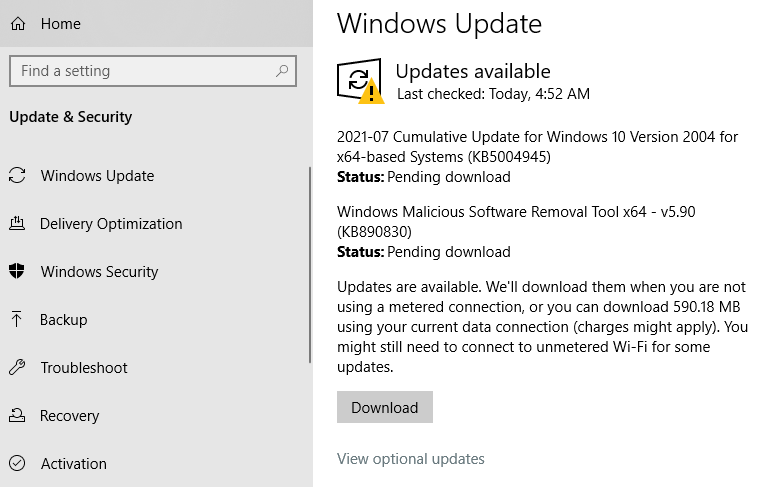Image resolution: width=760 pixels, height=487 pixels.
Task: Click the Activation checkmark circle icon
Action: coord(17,463)
